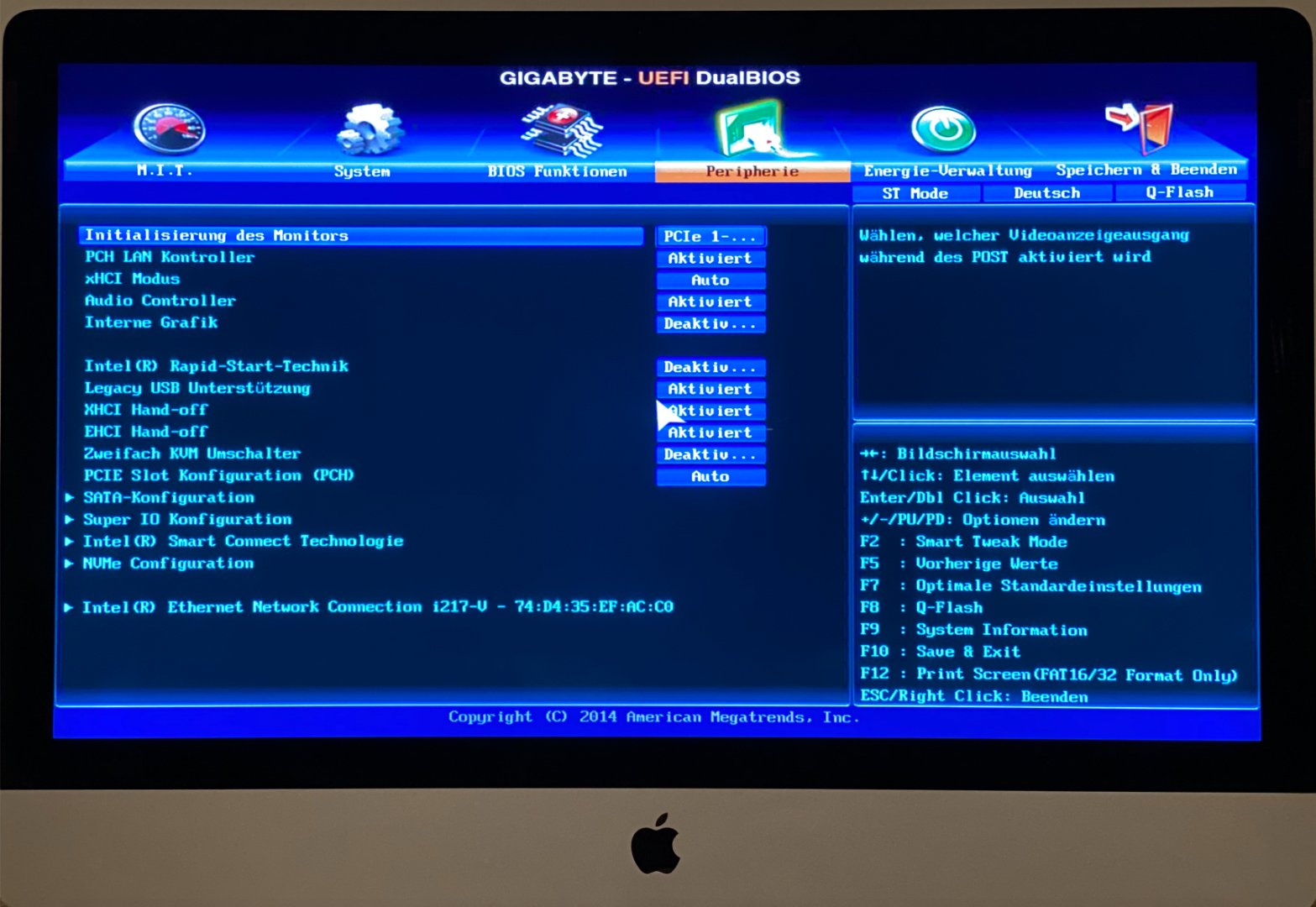Select Intel(R) Rapid-Start-Technik label
The height and width of the screenshot is (907, 1316).
217,366
